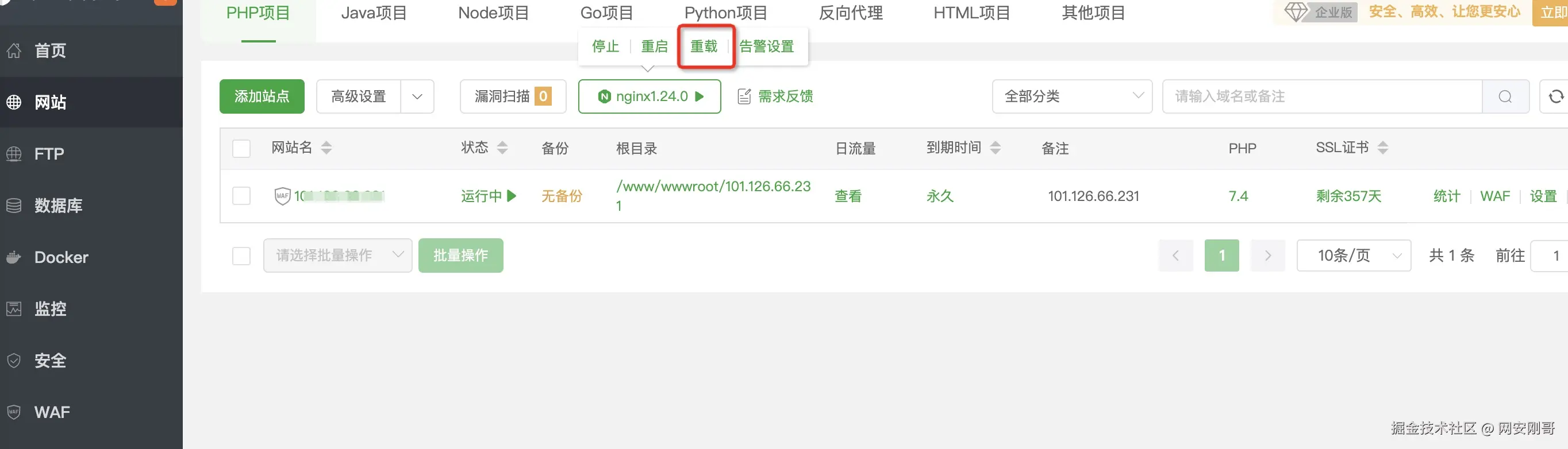Click the 需求反馈 edit icon

tap(744, 96)
